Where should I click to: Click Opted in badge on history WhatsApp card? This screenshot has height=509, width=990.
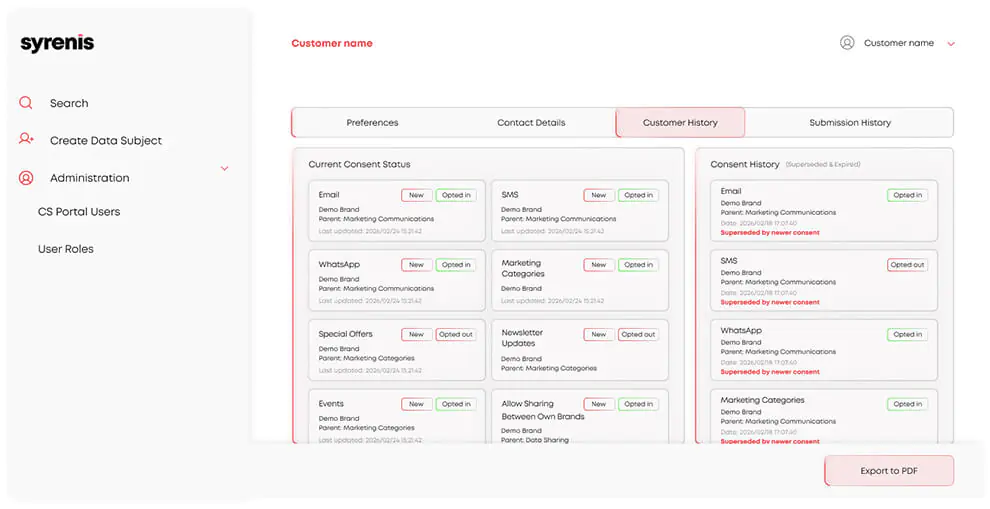907,334
